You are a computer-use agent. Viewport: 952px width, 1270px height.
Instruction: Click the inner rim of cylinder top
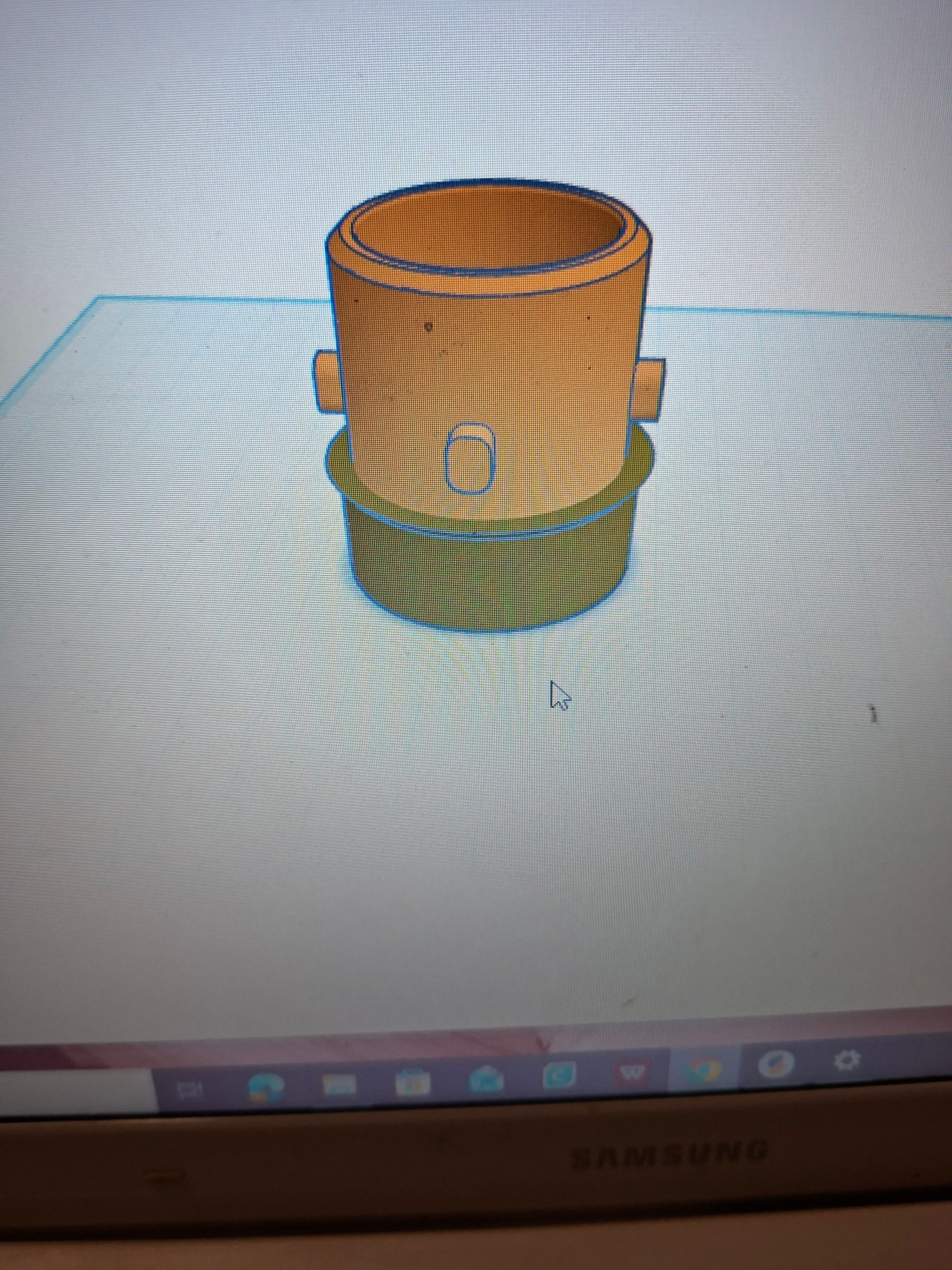(488, 230)
